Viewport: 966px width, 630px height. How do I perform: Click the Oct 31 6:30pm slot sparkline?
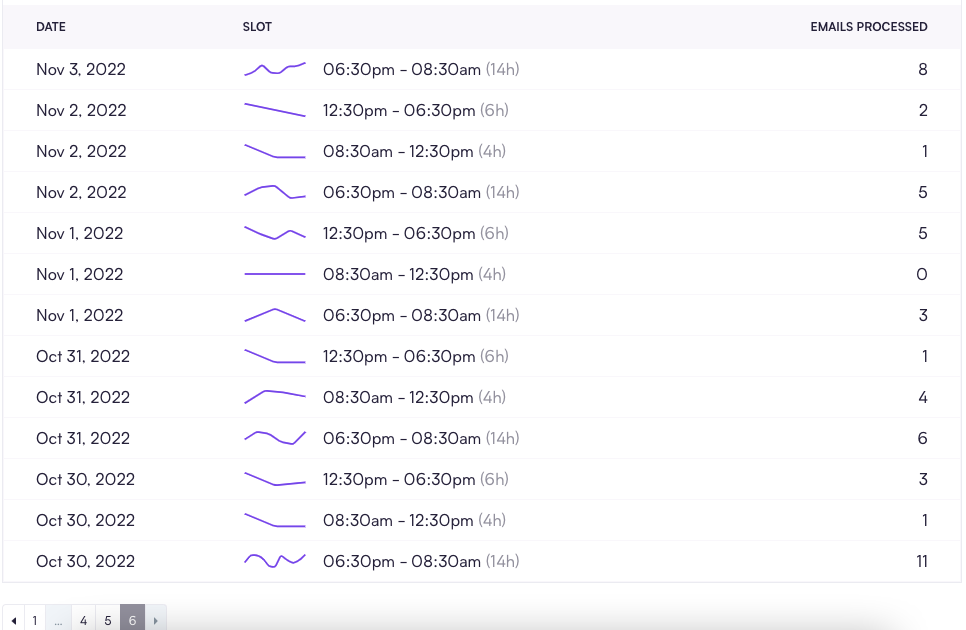pyautogui.click(x=275, y=438)
